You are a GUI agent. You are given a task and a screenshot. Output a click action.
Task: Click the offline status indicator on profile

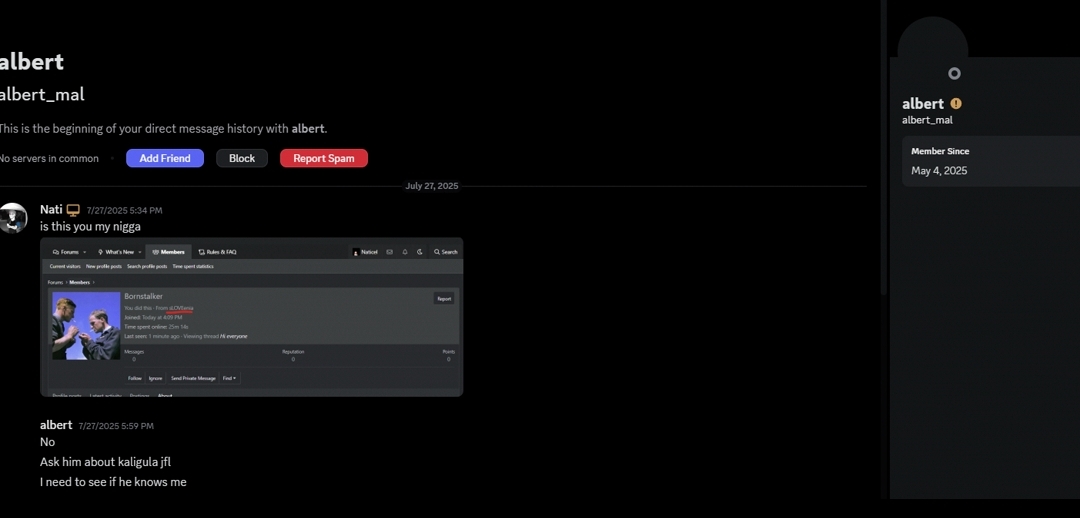coord(954,73)
